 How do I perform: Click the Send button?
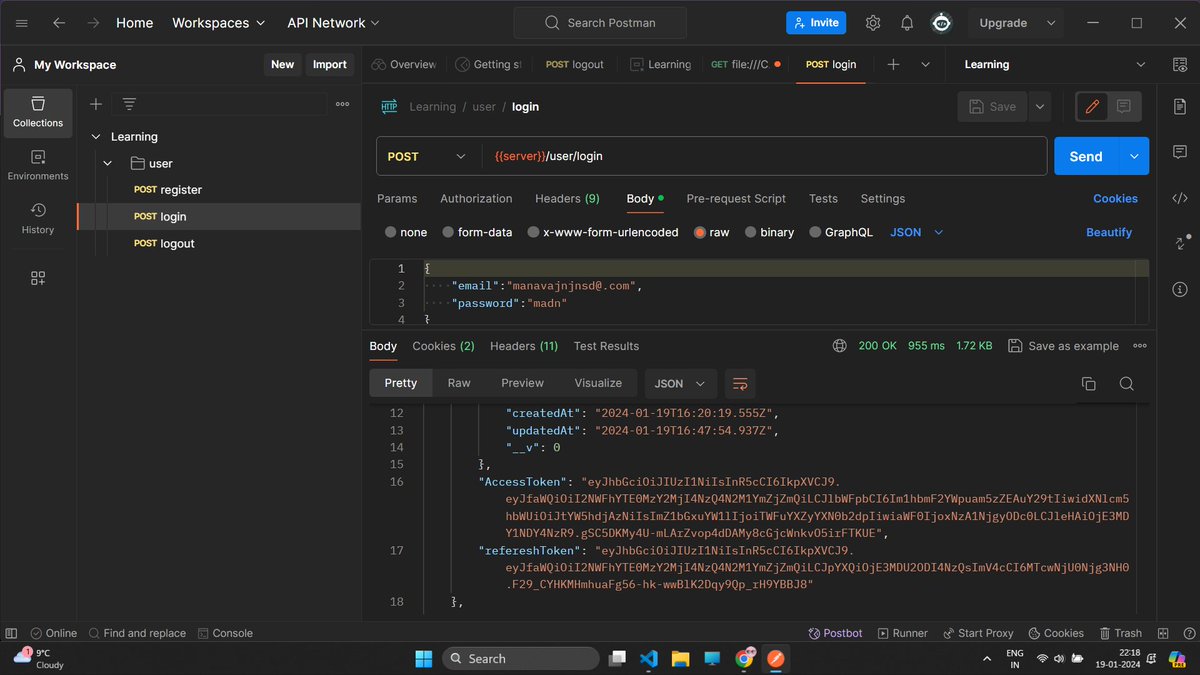point(1086,156)
